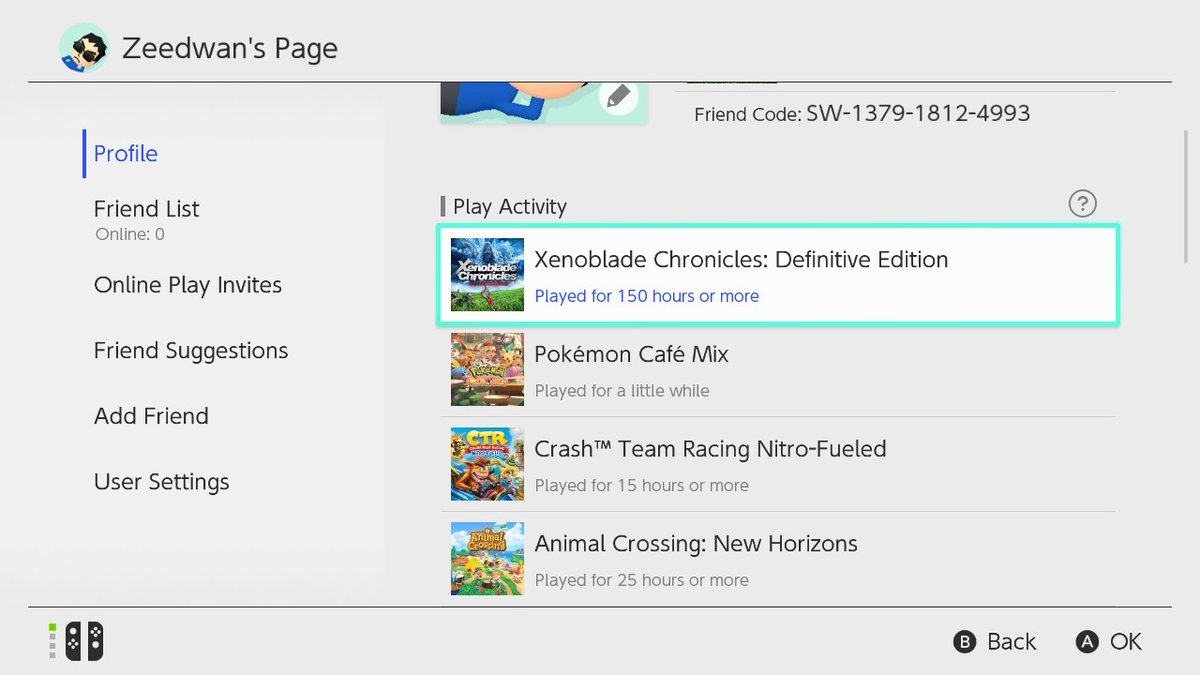Open Add Friend in sidebar

tap(151, 416)
